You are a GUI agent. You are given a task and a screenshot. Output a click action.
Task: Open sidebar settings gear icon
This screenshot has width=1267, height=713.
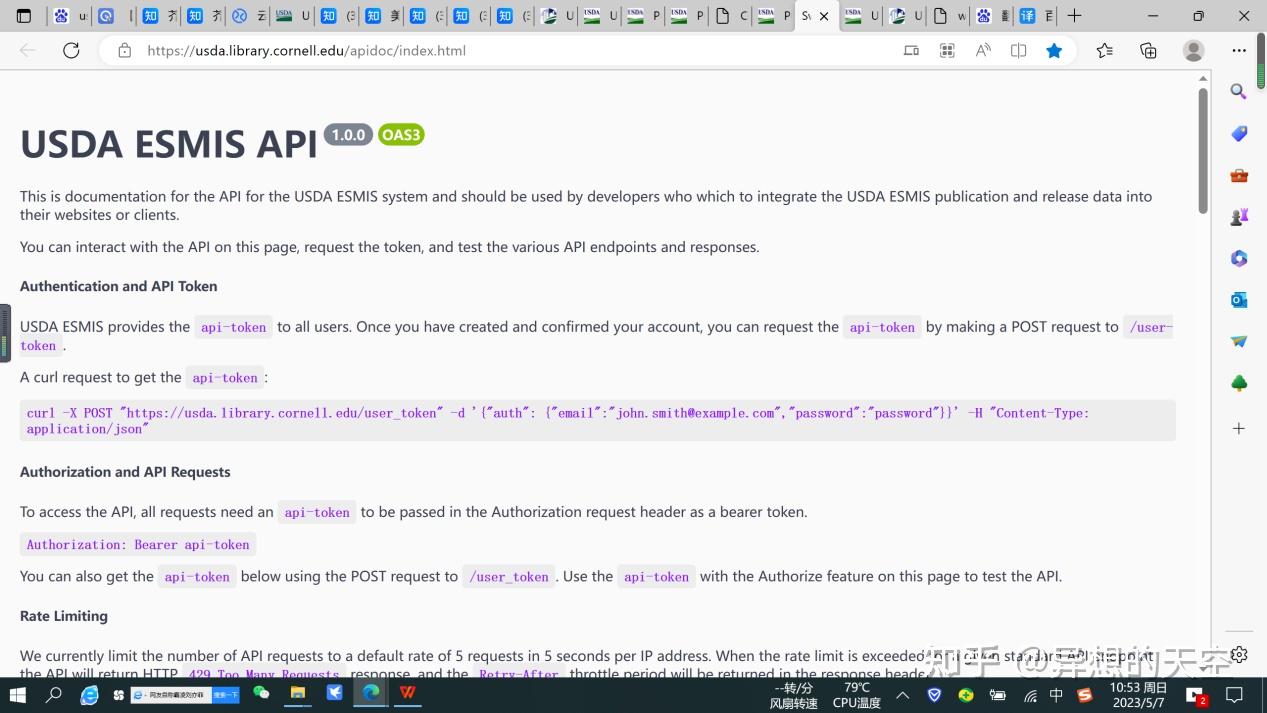pyautogui.click(x=1239, y=654)
